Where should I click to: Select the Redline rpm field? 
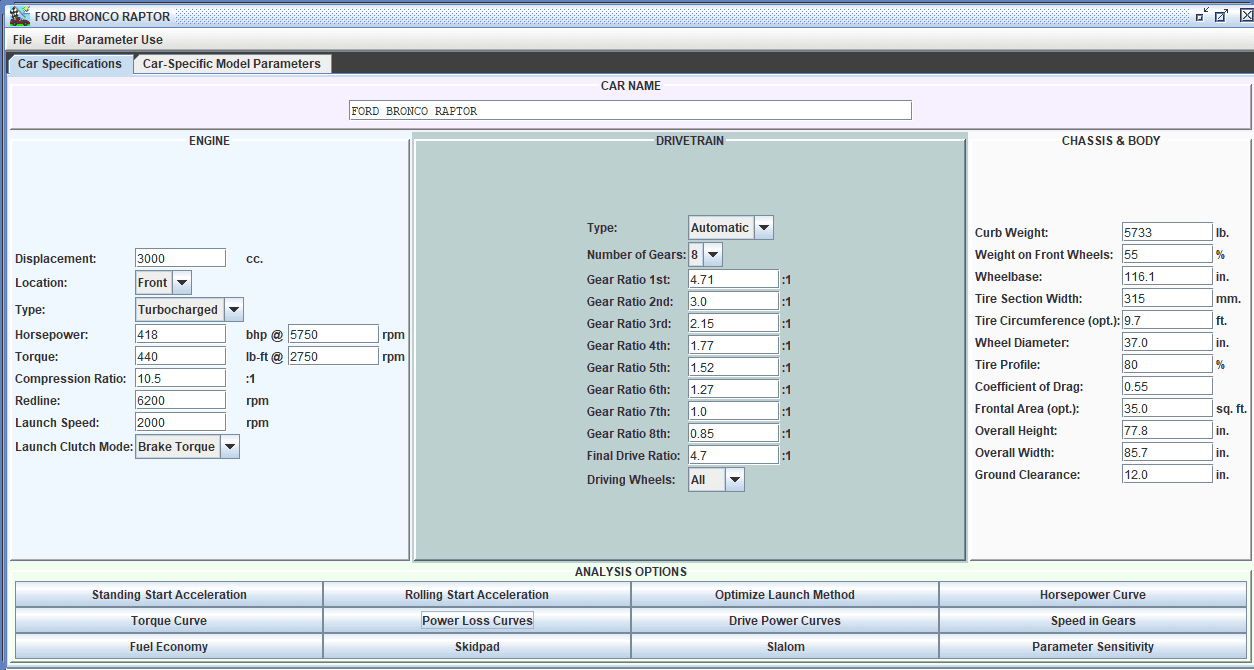[x=180, y=400]
